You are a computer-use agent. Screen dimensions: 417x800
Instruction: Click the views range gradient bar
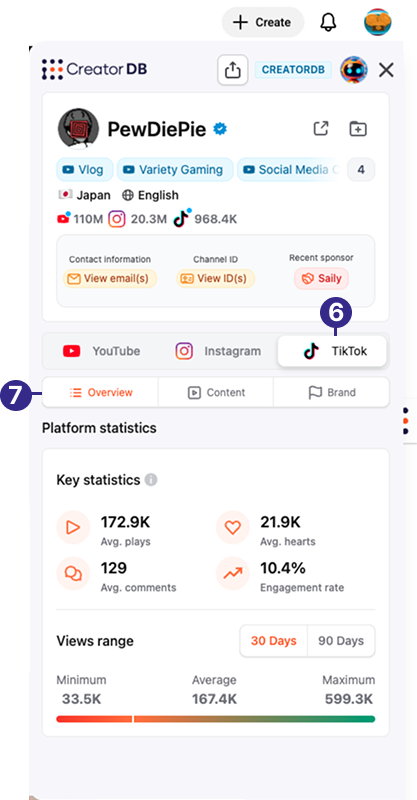215,719
